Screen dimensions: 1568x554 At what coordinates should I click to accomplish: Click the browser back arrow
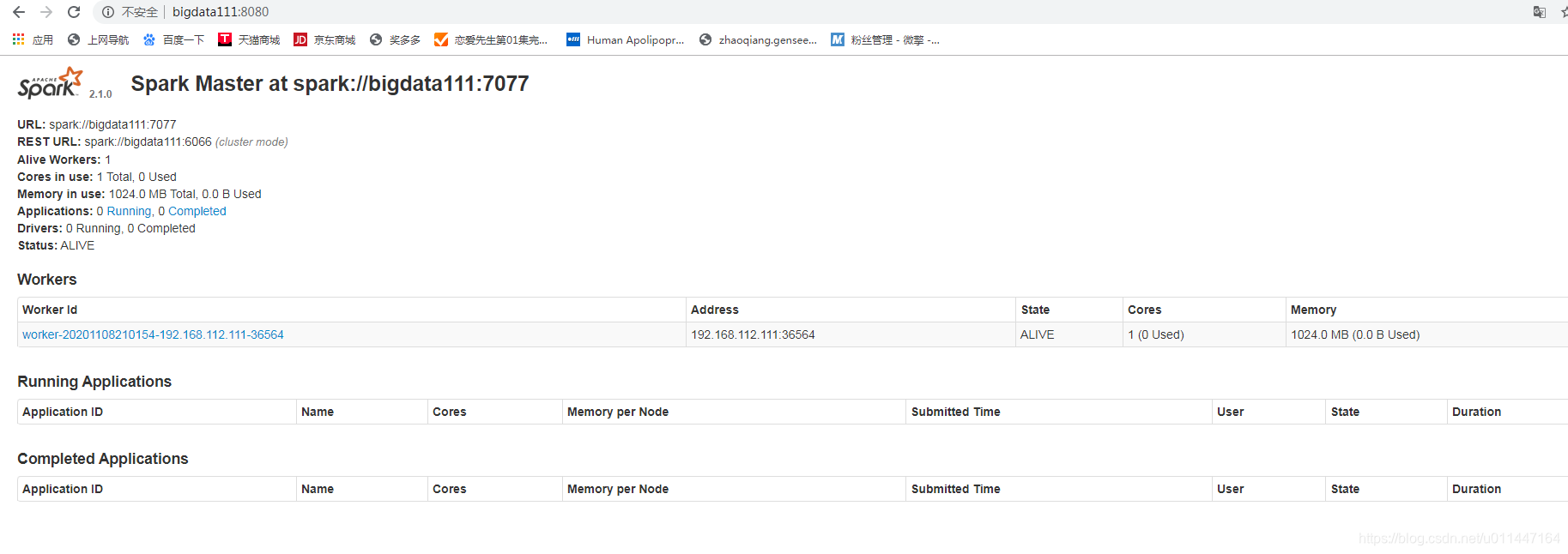pos(19,12)
